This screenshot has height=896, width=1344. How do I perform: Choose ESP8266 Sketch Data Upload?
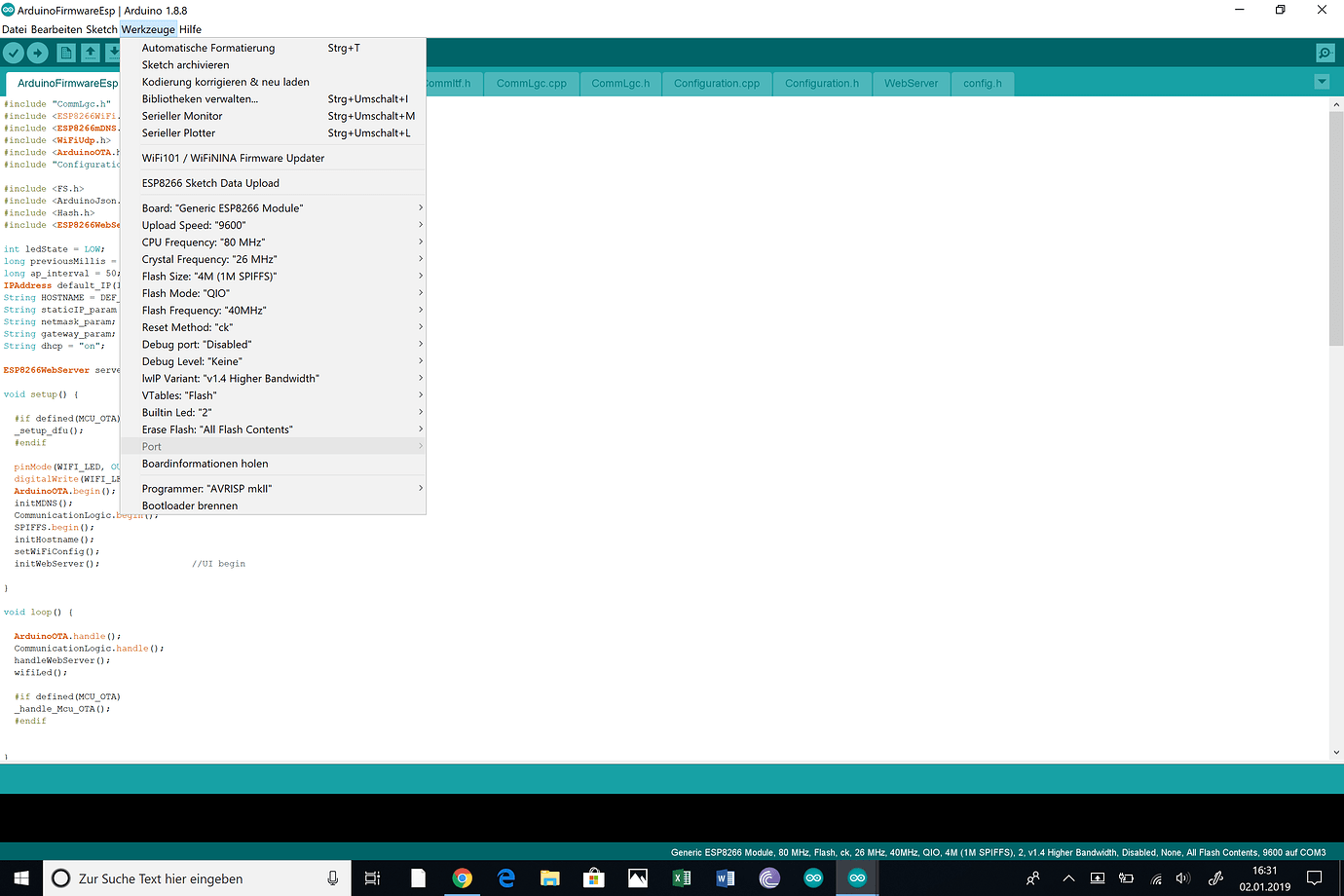pos(210,182)
